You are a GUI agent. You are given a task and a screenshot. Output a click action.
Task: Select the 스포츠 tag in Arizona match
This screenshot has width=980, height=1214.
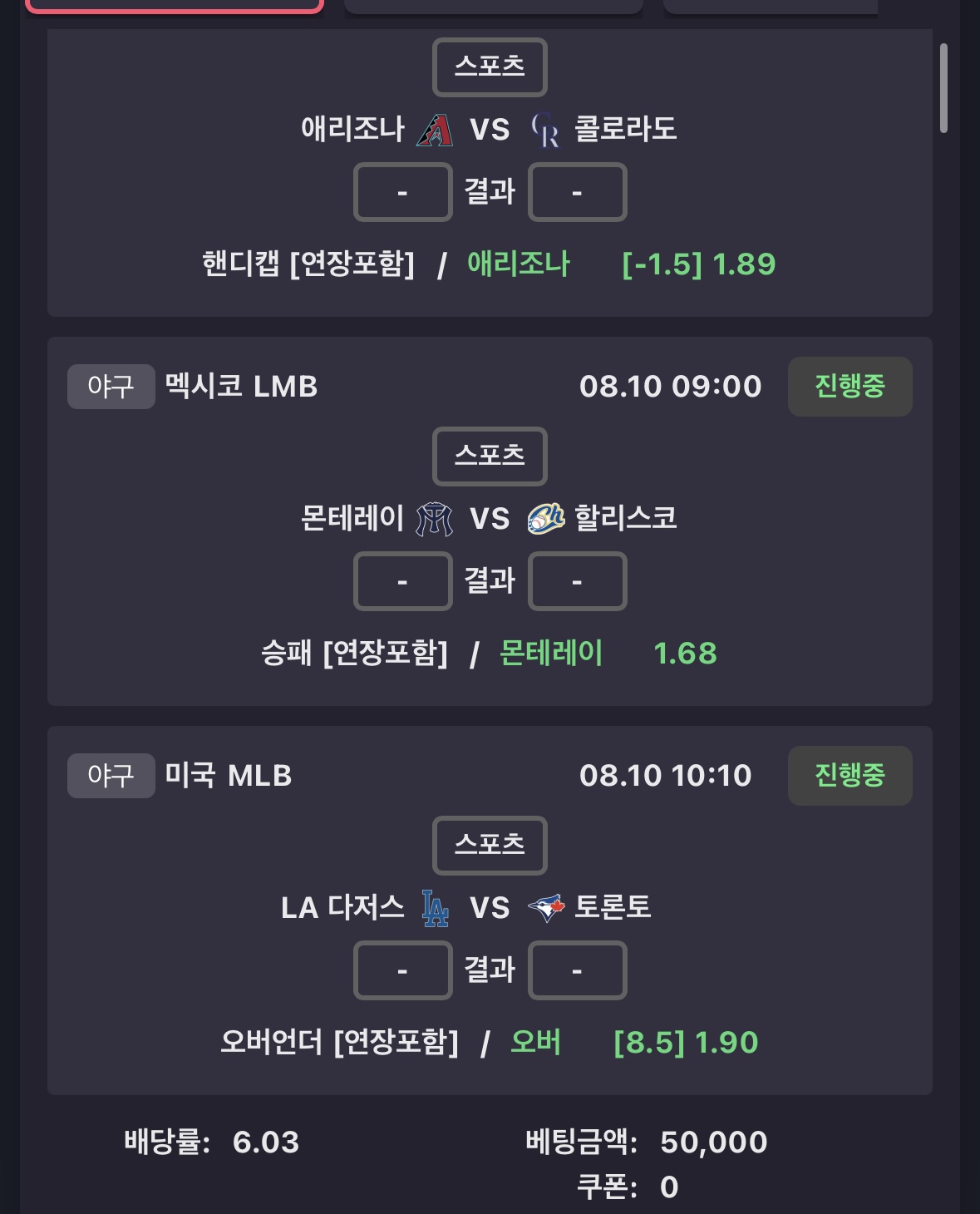pyautogui.click(x=490, y=67)
